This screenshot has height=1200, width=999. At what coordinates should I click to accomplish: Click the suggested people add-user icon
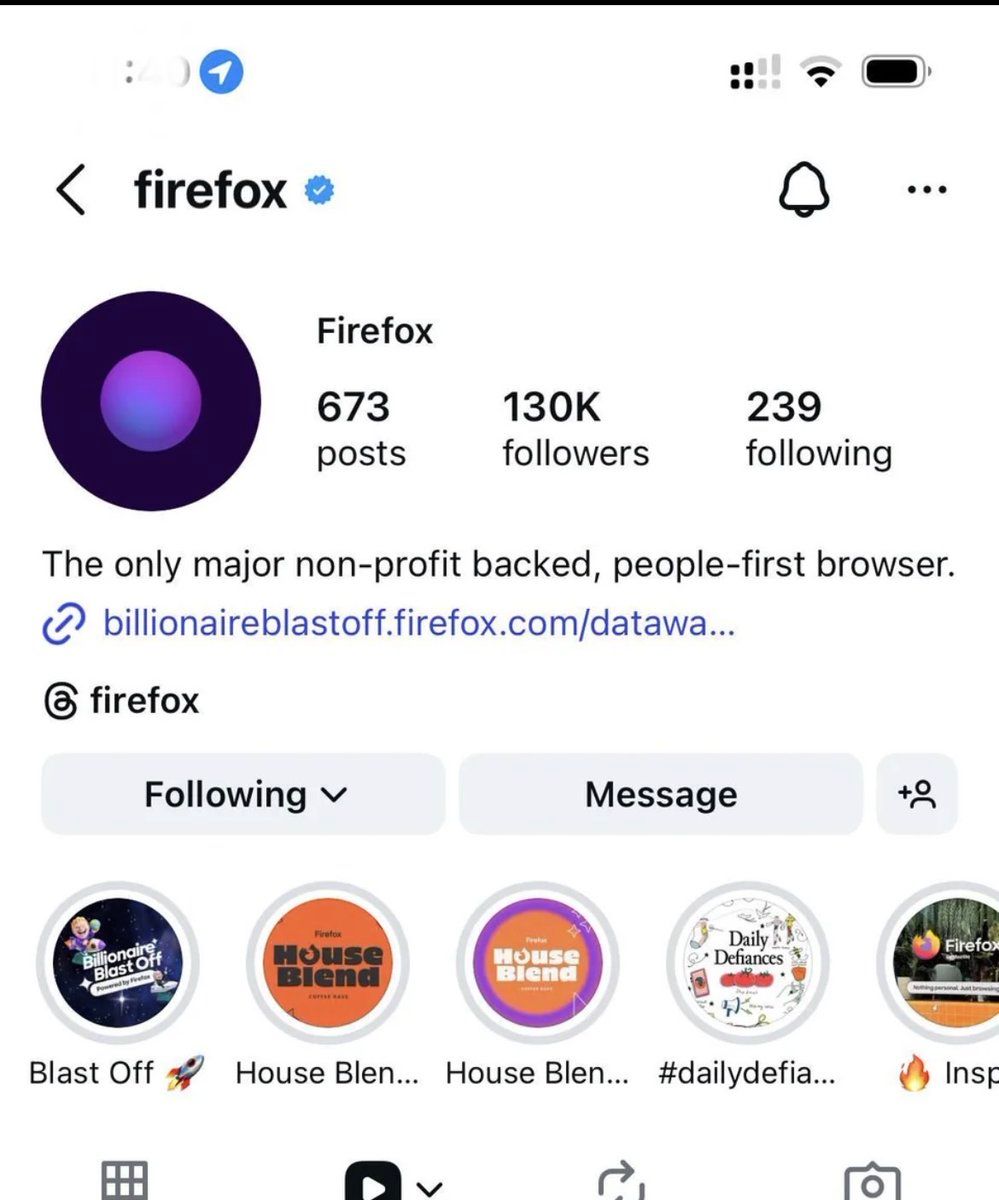[x=917, y=794]
